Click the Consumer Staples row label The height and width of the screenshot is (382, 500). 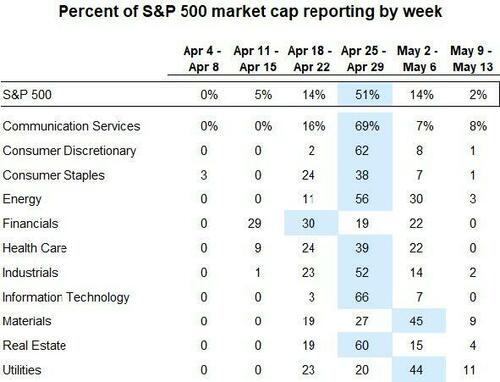pos(54,175)
